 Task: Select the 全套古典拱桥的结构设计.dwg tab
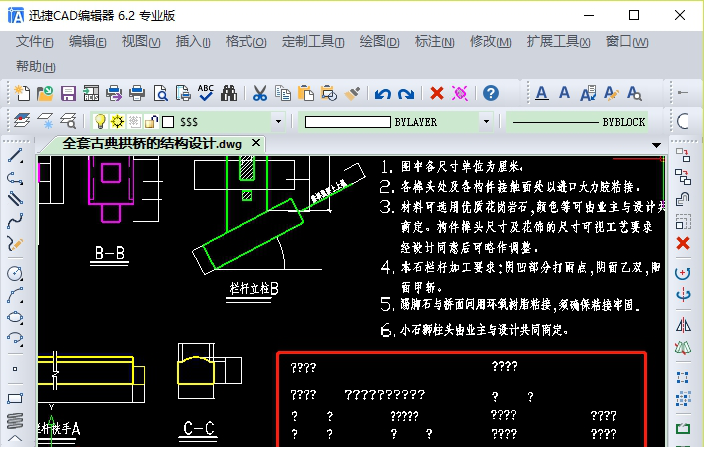152,144
